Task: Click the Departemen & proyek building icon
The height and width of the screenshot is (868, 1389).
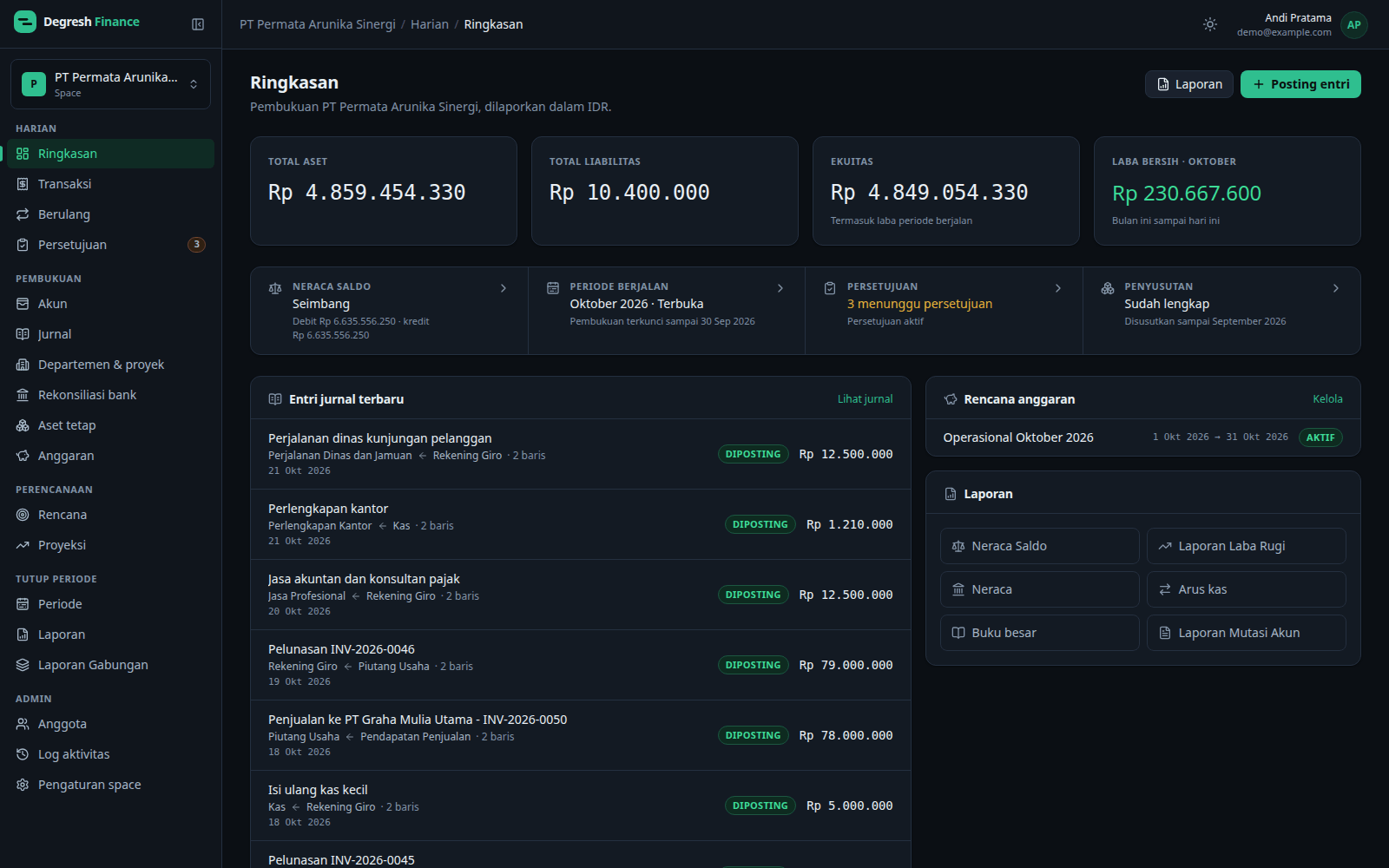Action: 23,365
